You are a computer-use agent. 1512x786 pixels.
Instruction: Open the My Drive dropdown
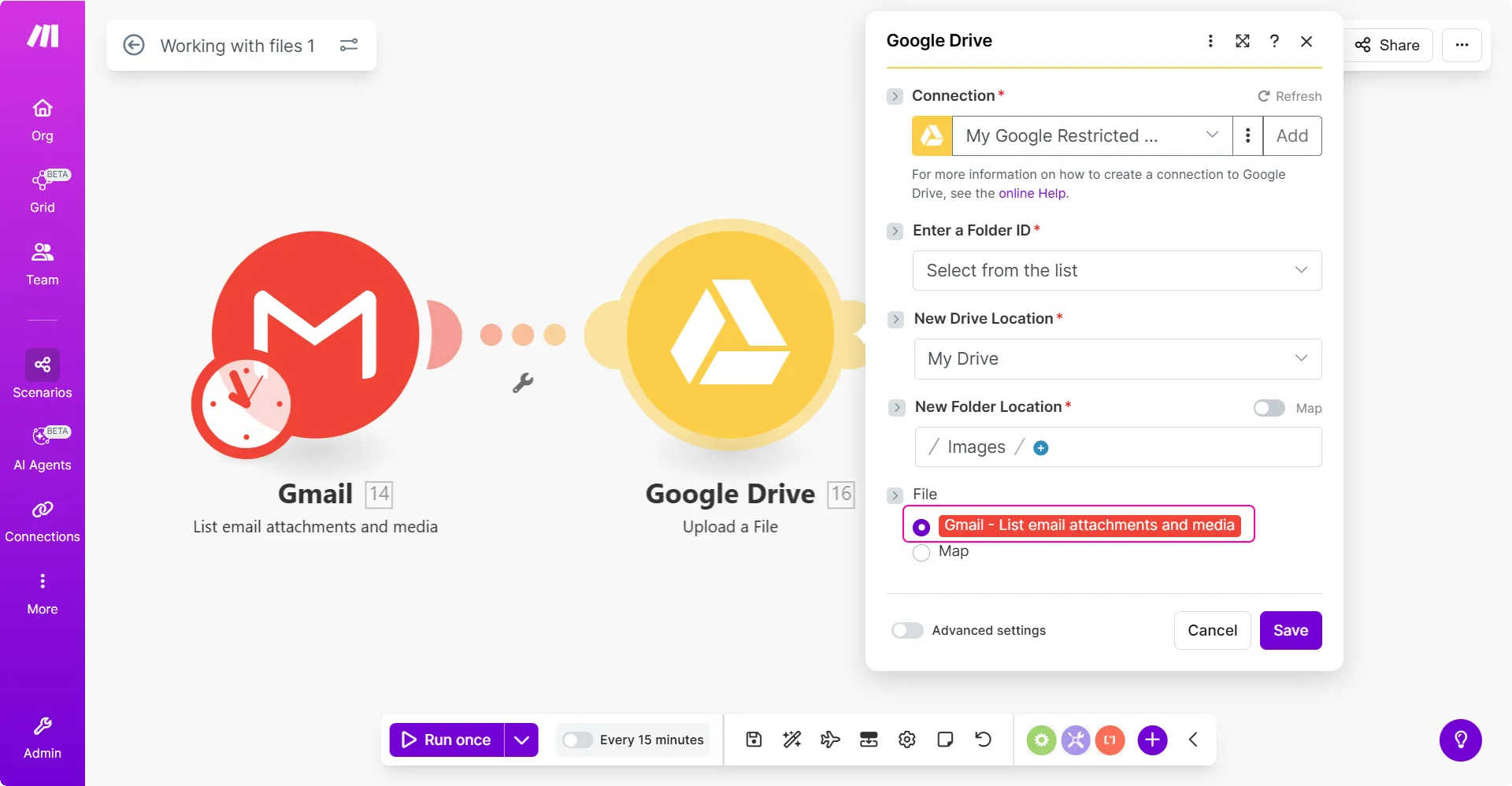[1118, 359]
